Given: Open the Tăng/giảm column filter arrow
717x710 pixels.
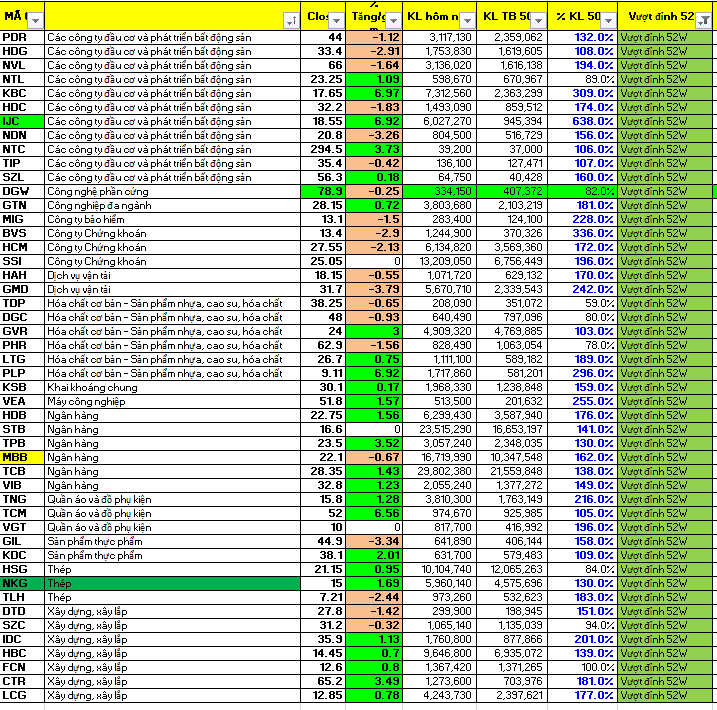Looking at the screenshot, I should (395, 20).
